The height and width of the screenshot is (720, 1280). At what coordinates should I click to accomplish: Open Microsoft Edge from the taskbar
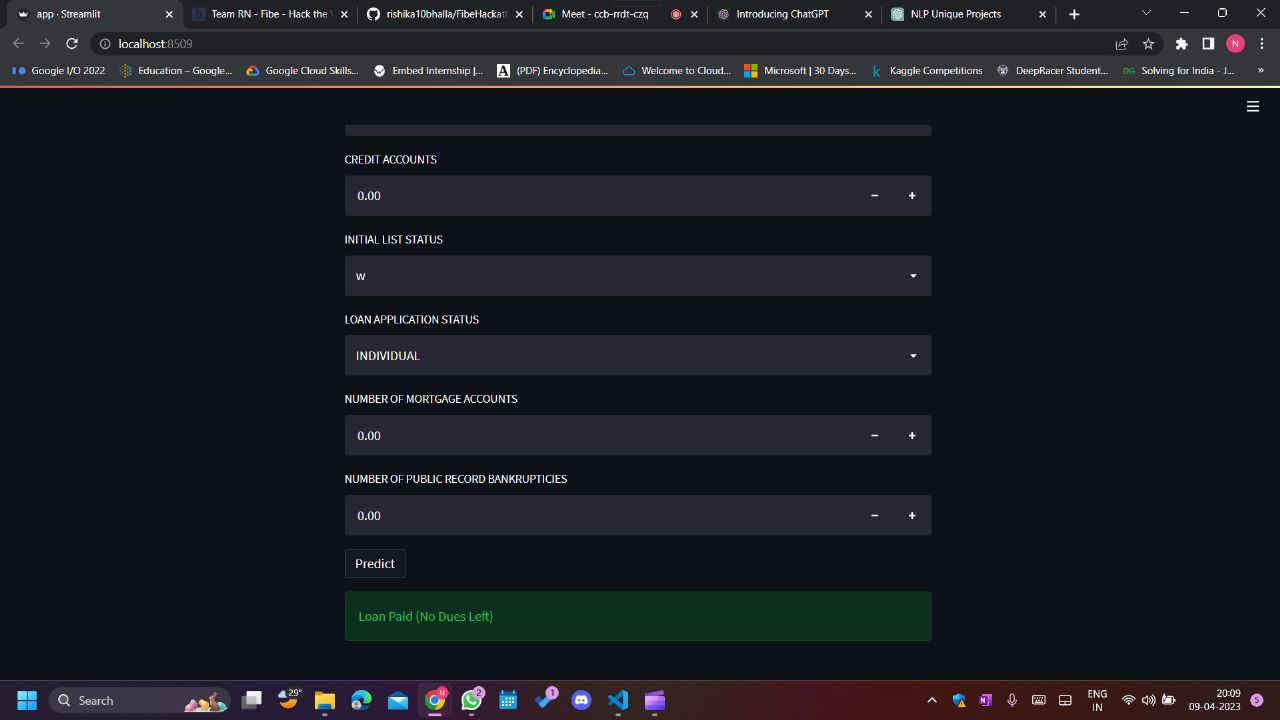pos(361,700)
